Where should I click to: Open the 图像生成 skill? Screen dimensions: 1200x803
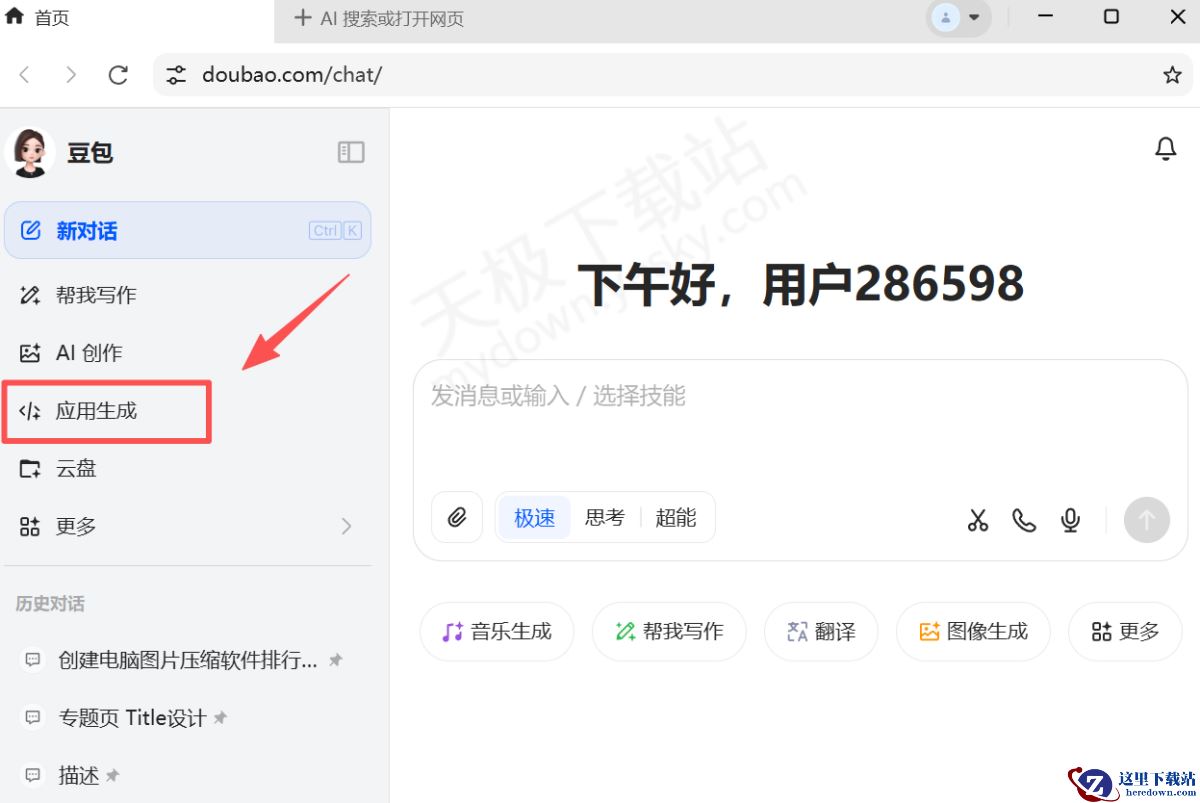click(972, 631)
